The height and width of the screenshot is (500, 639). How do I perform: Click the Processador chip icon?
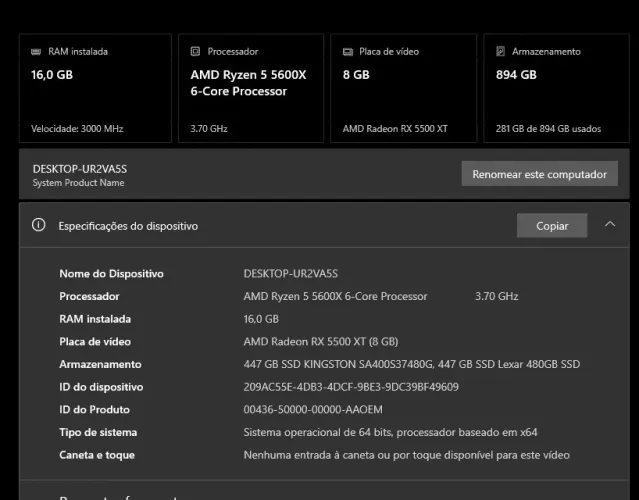click(195, 51)
